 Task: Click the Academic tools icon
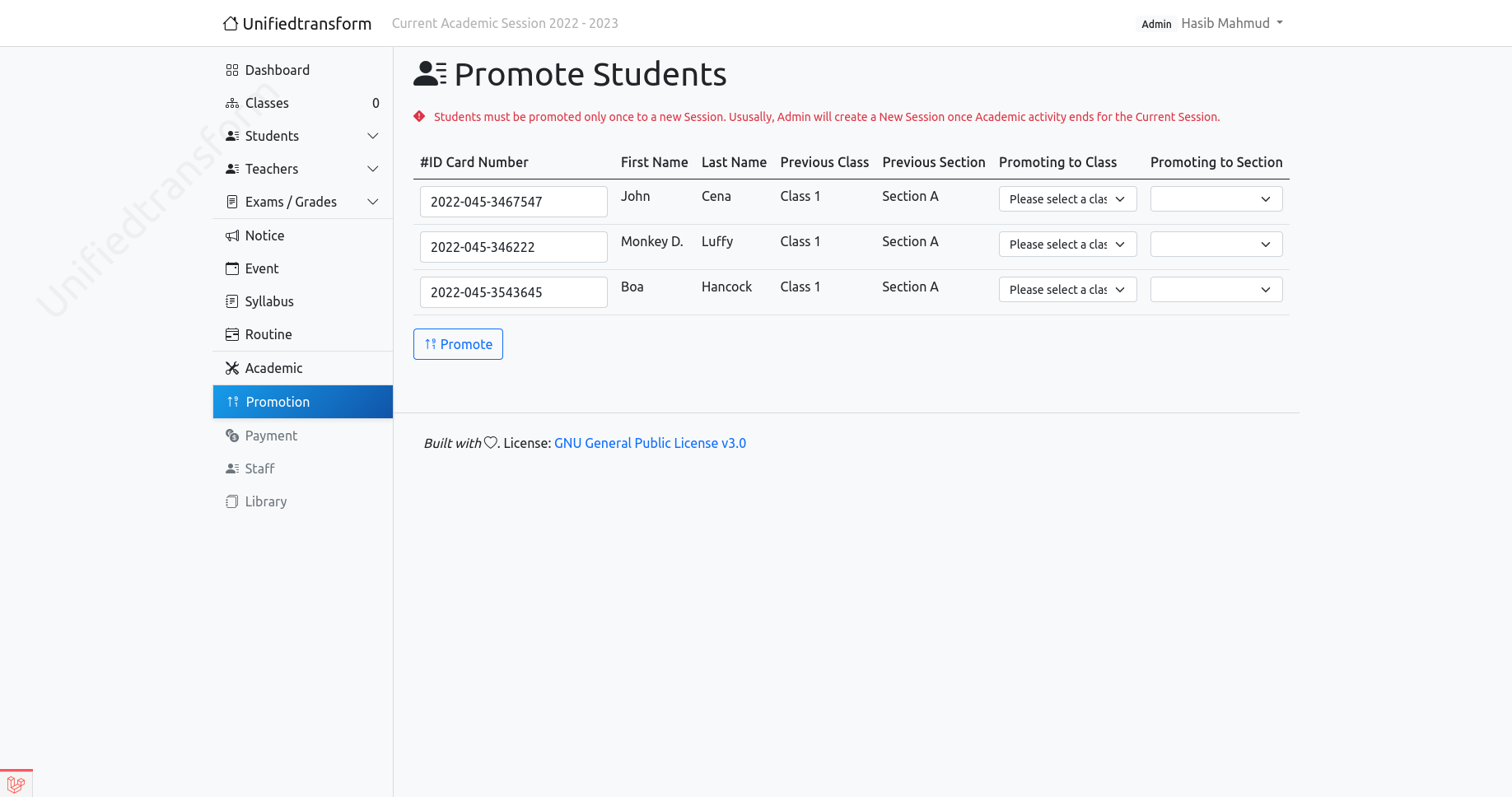[232, 368]
